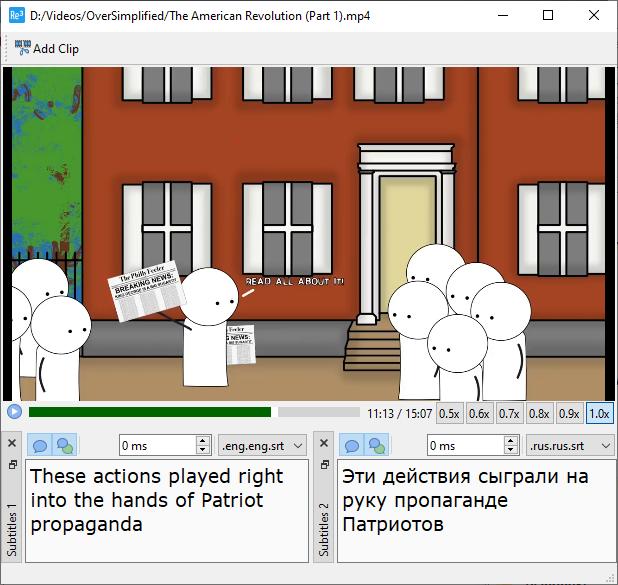
Task: Close the Subtitles 1 panel
Action: click(12, 443)
